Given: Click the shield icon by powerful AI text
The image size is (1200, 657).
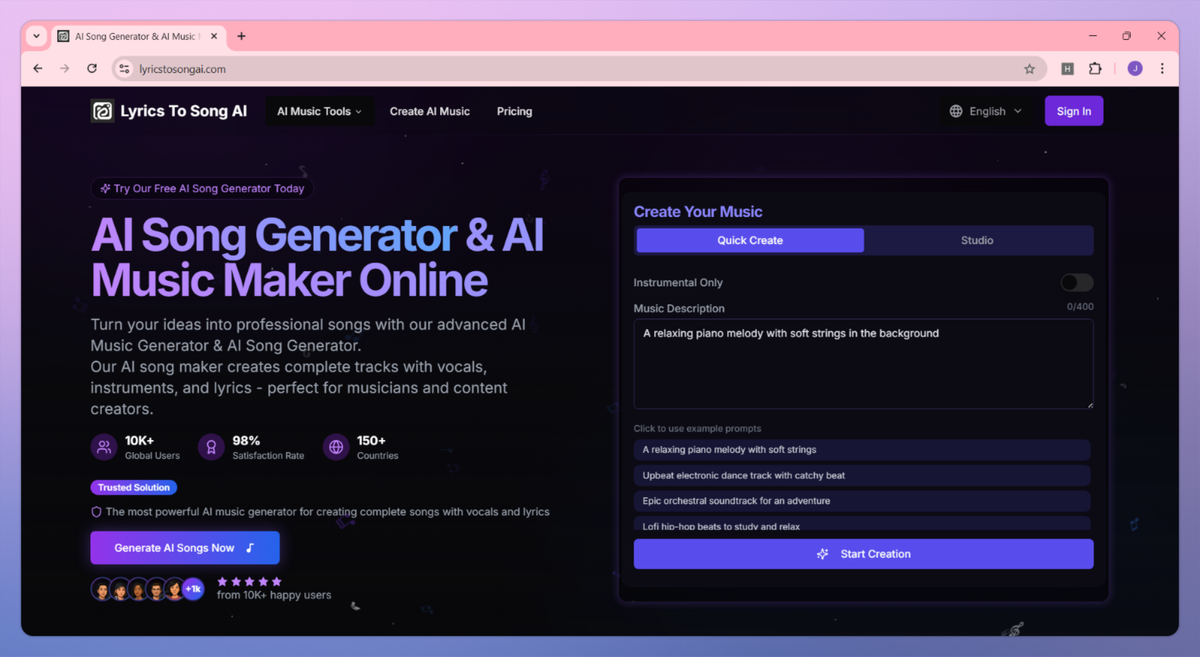Looking at the screenshot, I should pos(96,512).
